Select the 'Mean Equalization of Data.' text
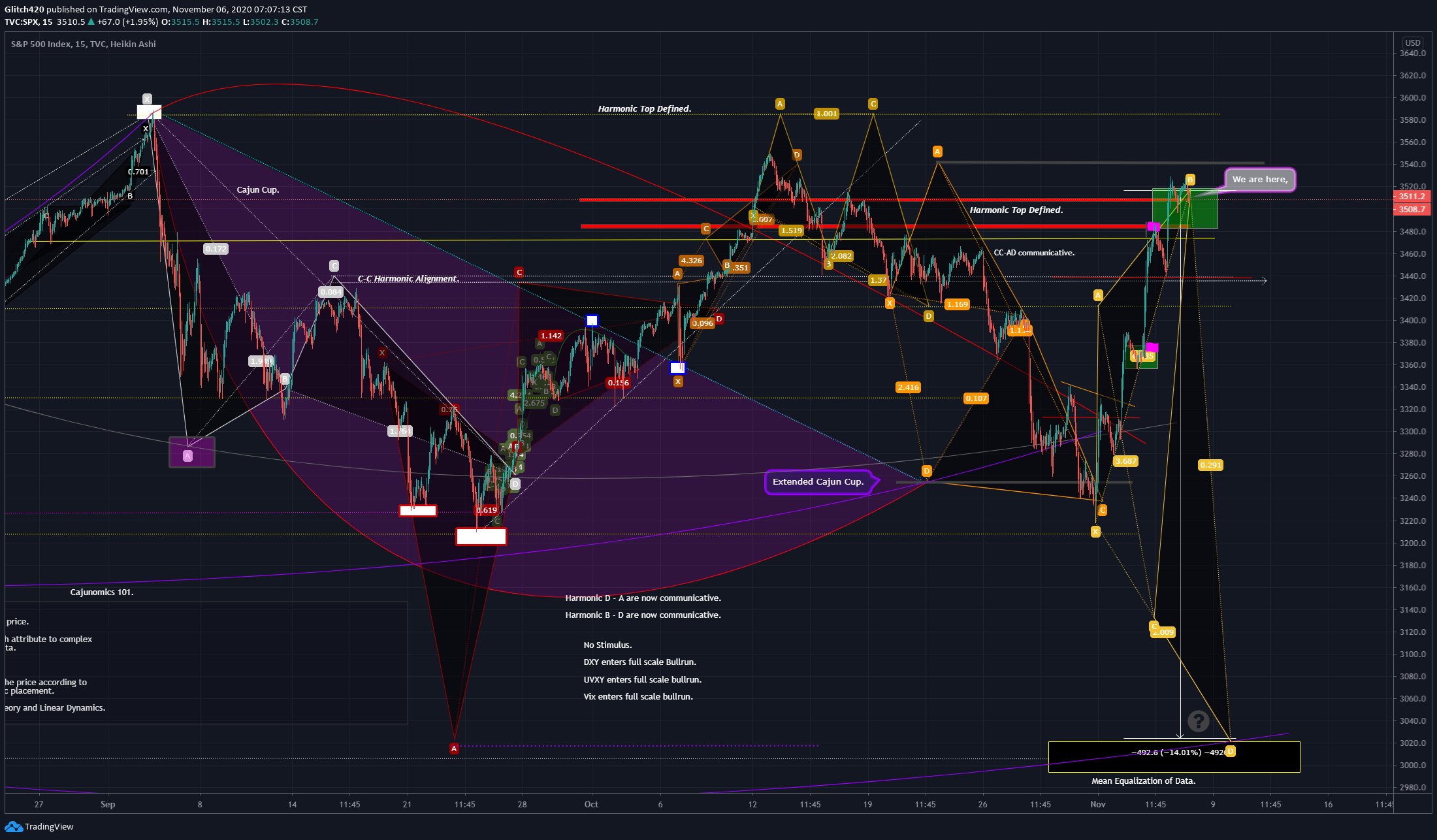Screen dimensions: 1437x840 pyautogui.click(x=1144, y=781)
